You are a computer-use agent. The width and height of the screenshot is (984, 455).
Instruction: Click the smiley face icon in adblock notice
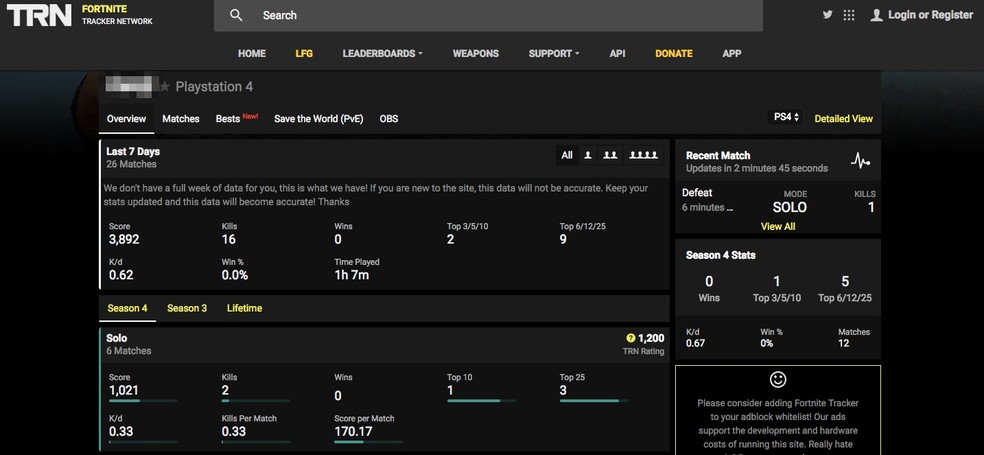[778, 380]
